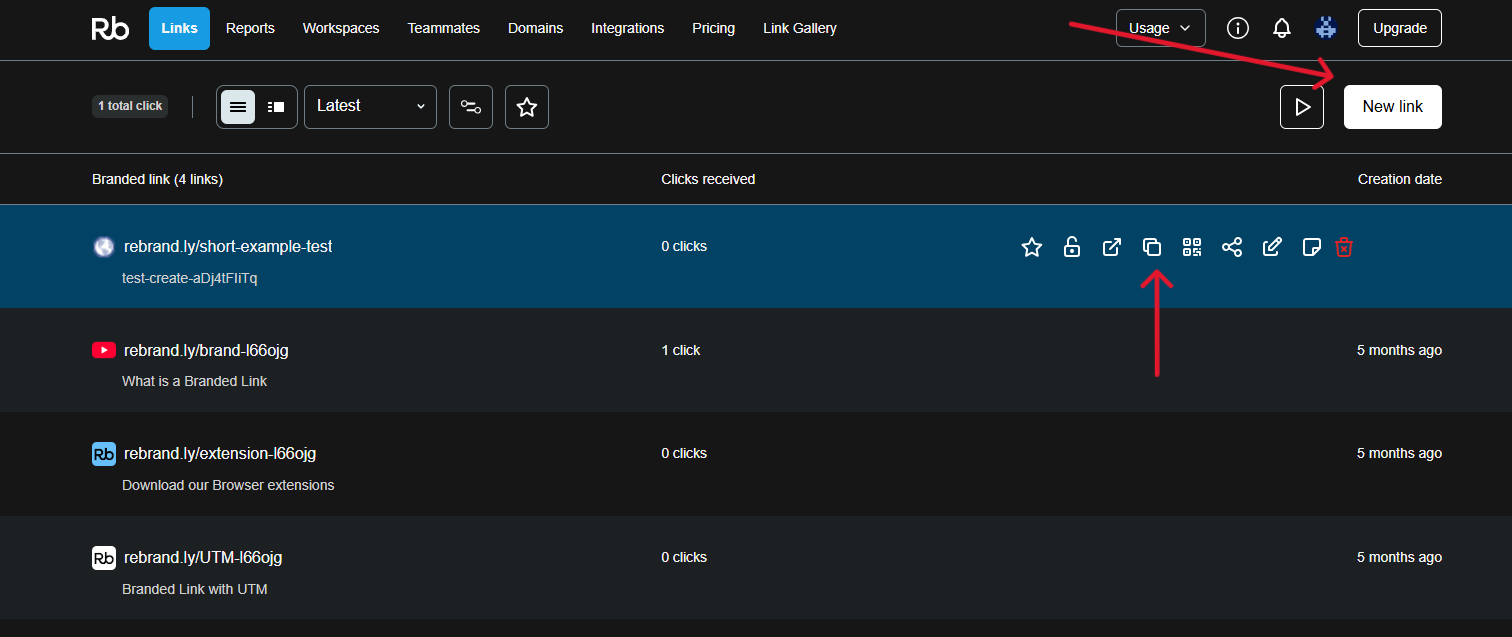Delete the short-example-test link

(x=1344, y=247)
